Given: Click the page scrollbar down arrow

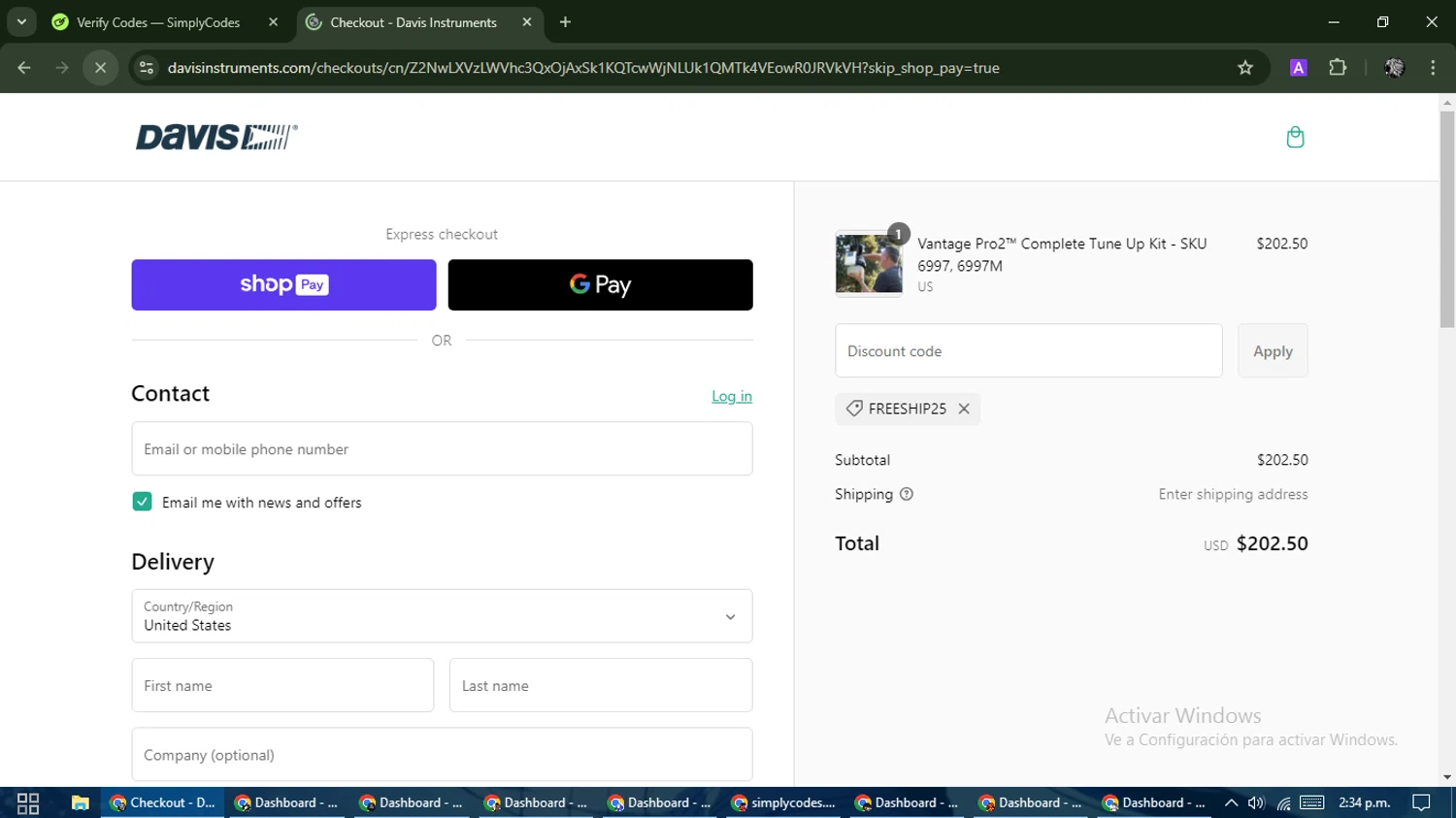Looking at the screenshot, I should [1447, 777].
